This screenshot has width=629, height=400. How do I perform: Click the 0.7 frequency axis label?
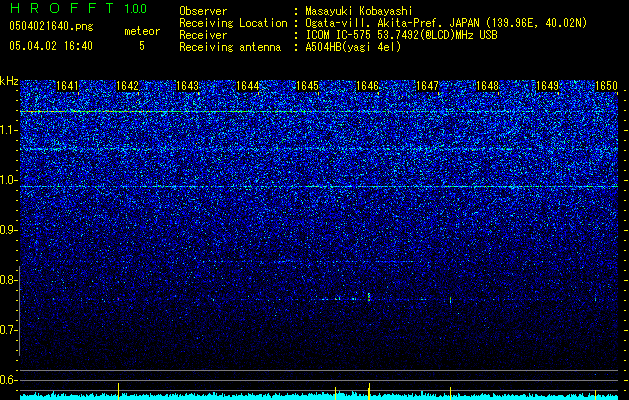pyautogui.click(x=8, y=330)
